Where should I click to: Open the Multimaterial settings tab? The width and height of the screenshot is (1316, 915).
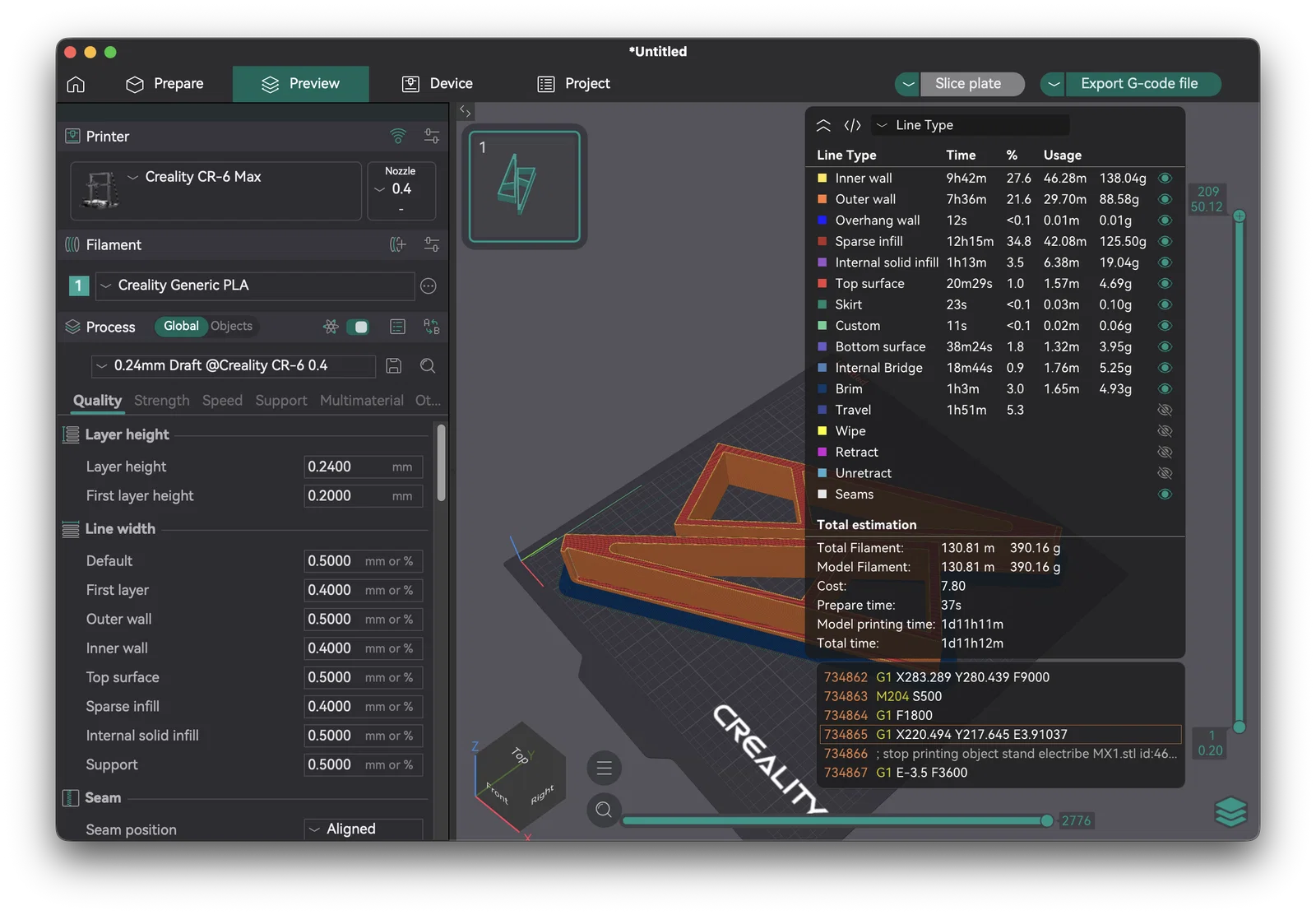(362, 401)
